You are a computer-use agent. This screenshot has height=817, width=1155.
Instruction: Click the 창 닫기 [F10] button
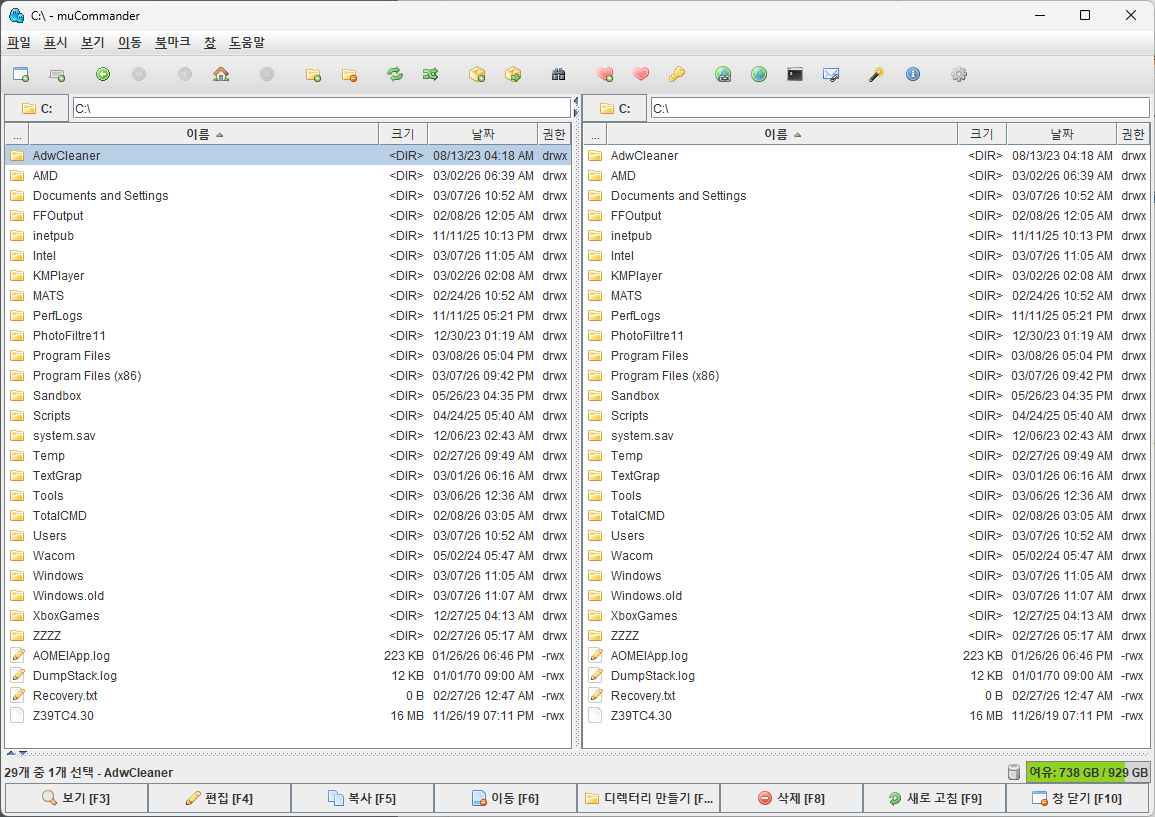click(x=1077, y=798)
